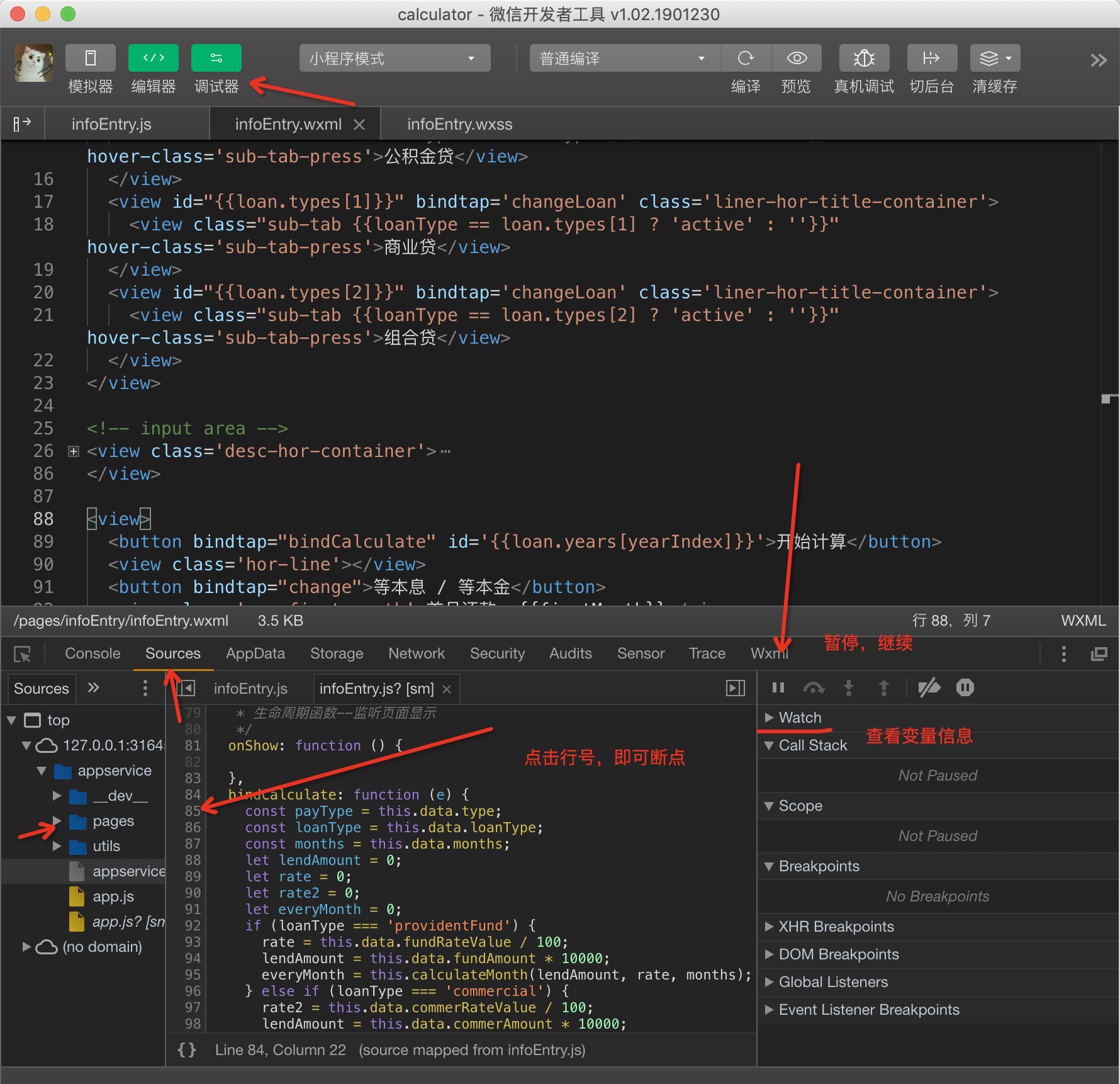Expand the pages folder in tree
The height and width of the screenshot is (1084, 1120).
(x=57, y=821)
